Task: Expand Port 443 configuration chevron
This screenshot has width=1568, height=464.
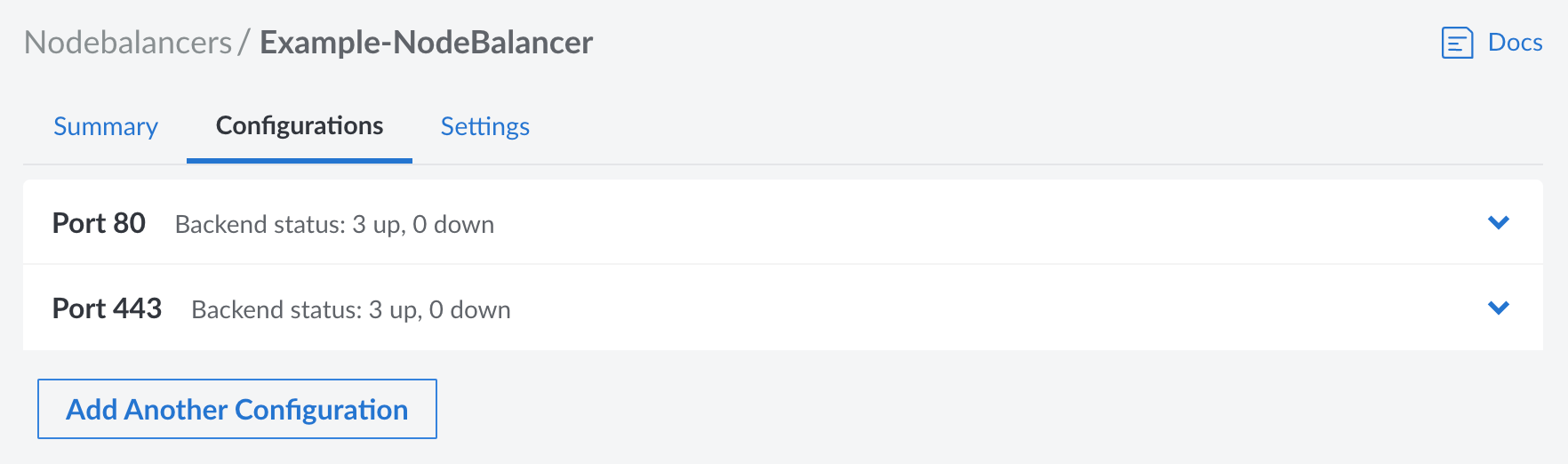Action: click(x=1498, y=308)
